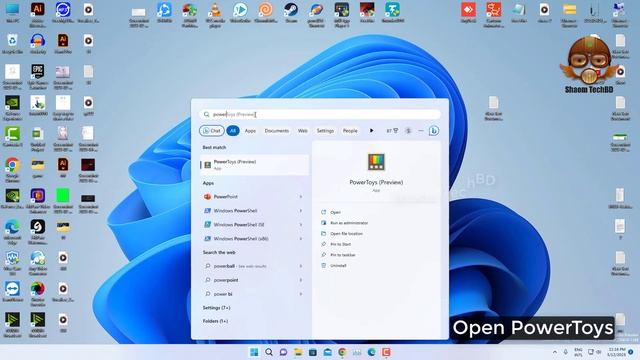Search the web for powerpoint
Image resolution: width=640 pixels, height=360 pixels.
tap(249, 280)
